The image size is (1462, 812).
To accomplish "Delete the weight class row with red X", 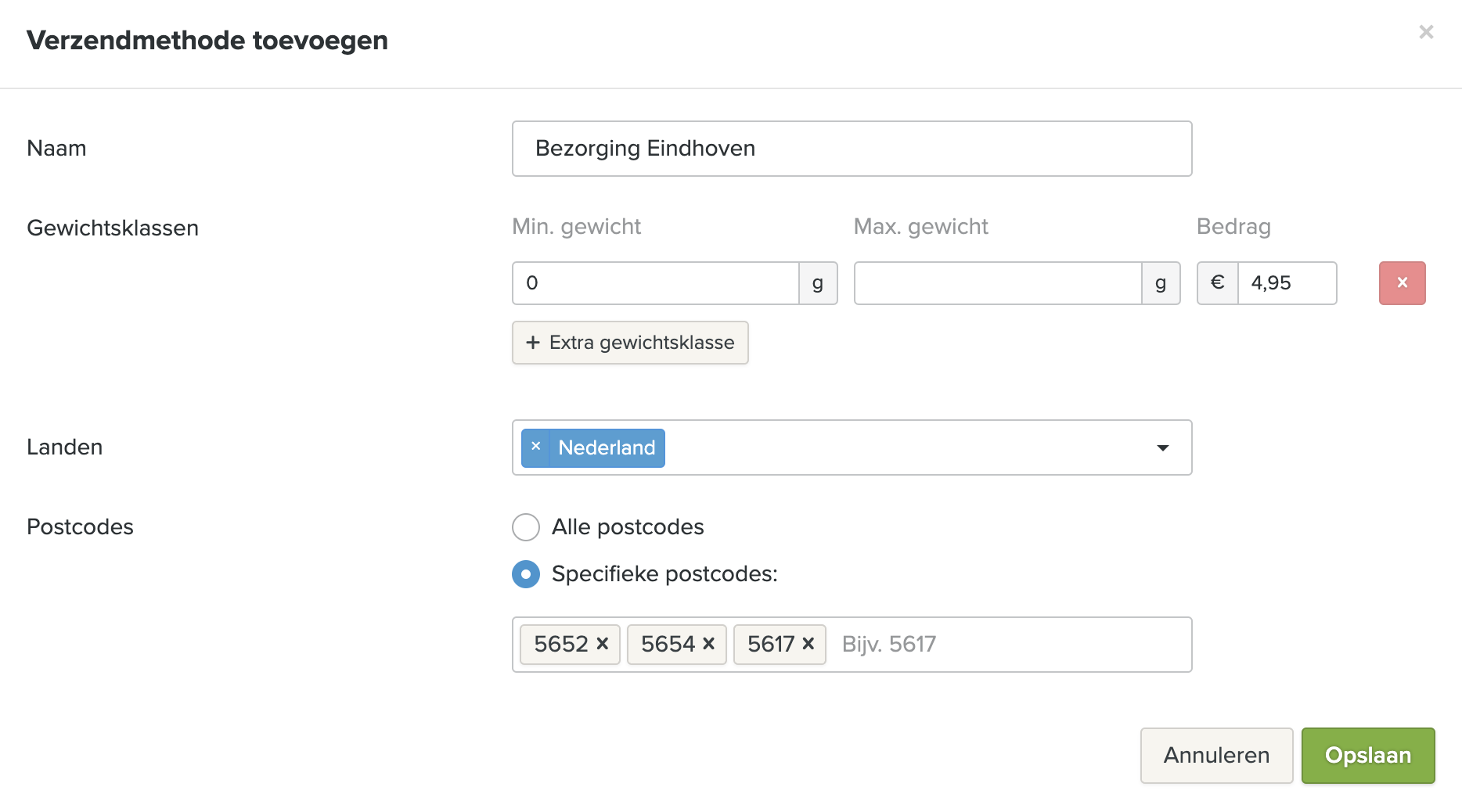I will pos(1402,283).
